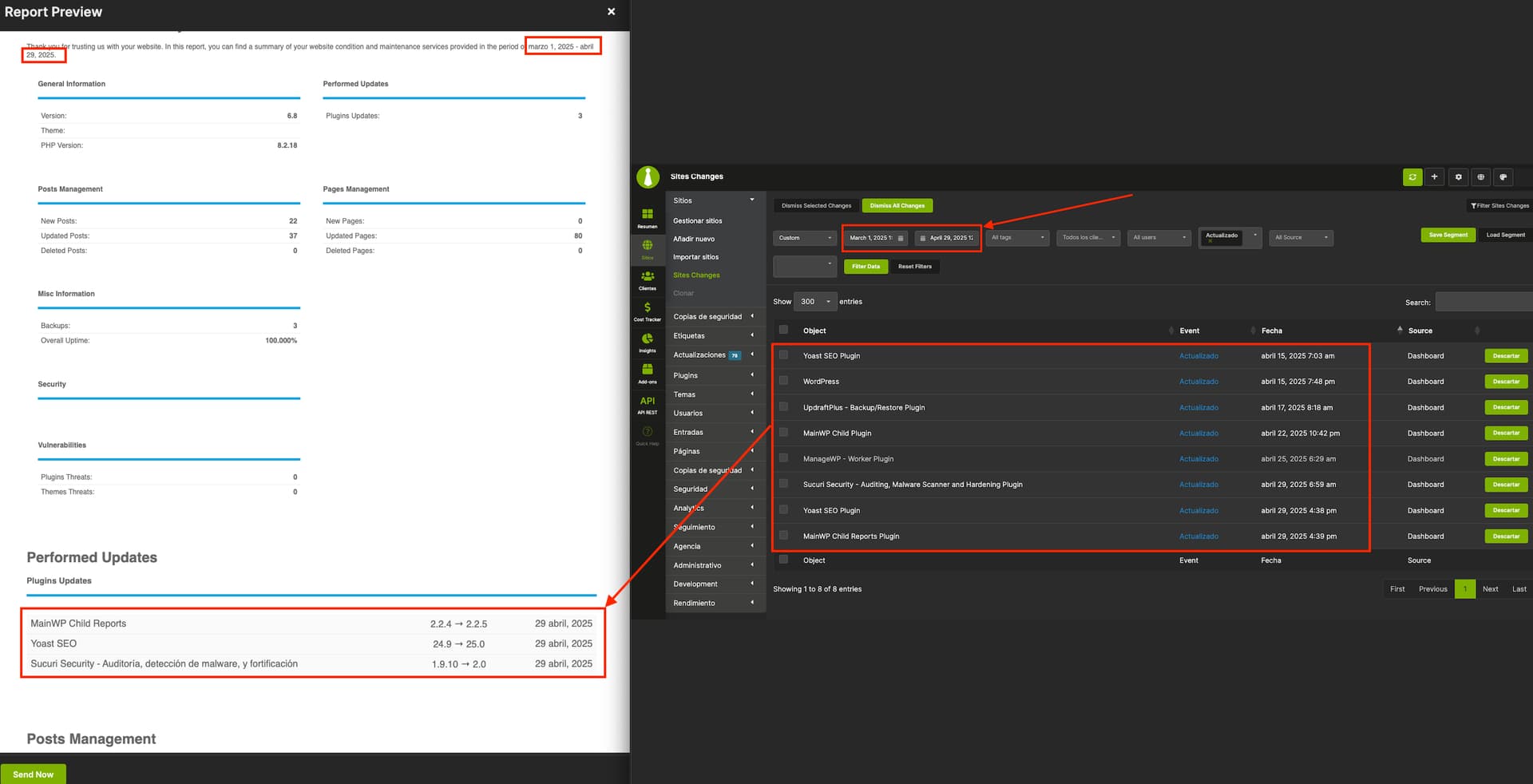Check the WordPress row checkbox
This screenshot has height=784, width=1533.
point(783,381)
